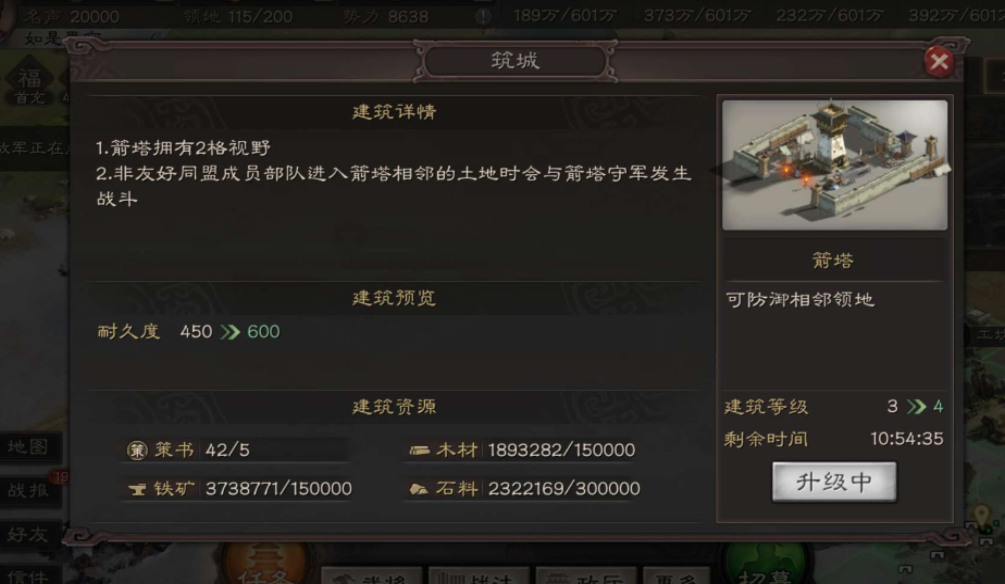
Task: Click the 石料 2322169/300000 amount field
Action: click(563, 489)
